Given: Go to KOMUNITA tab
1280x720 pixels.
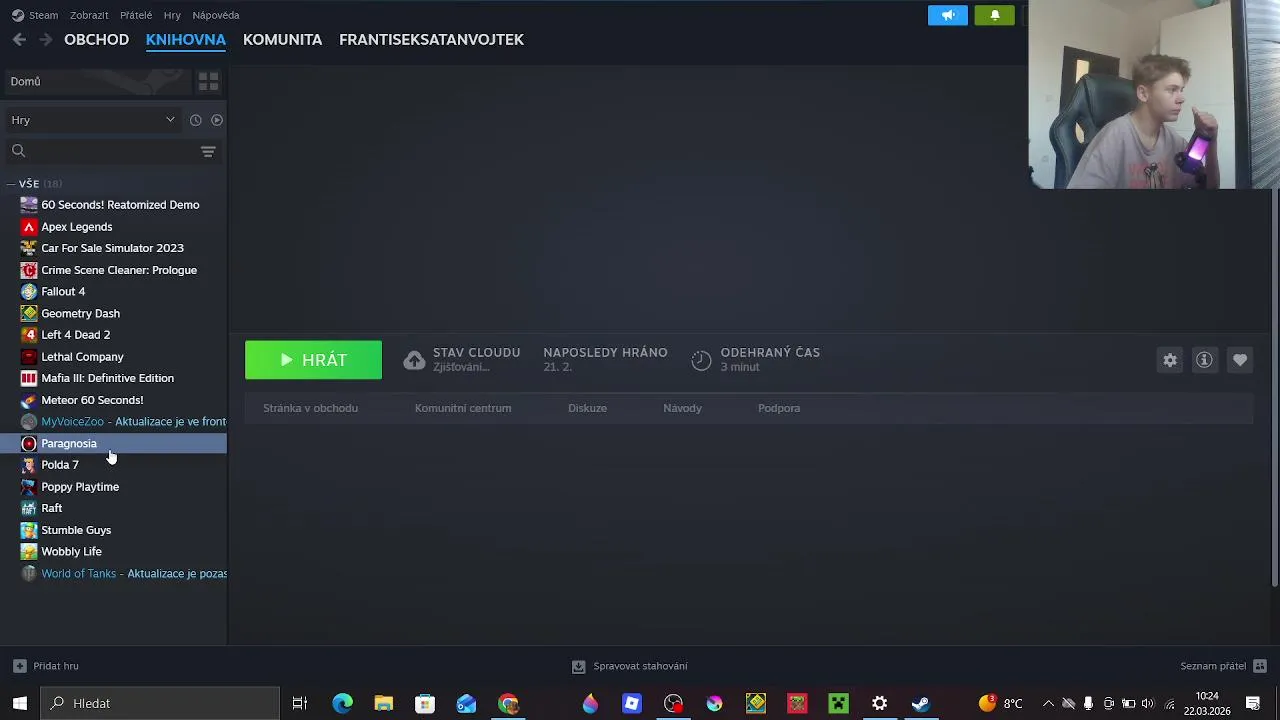Looking at the screenshot, I should point(282,40).
